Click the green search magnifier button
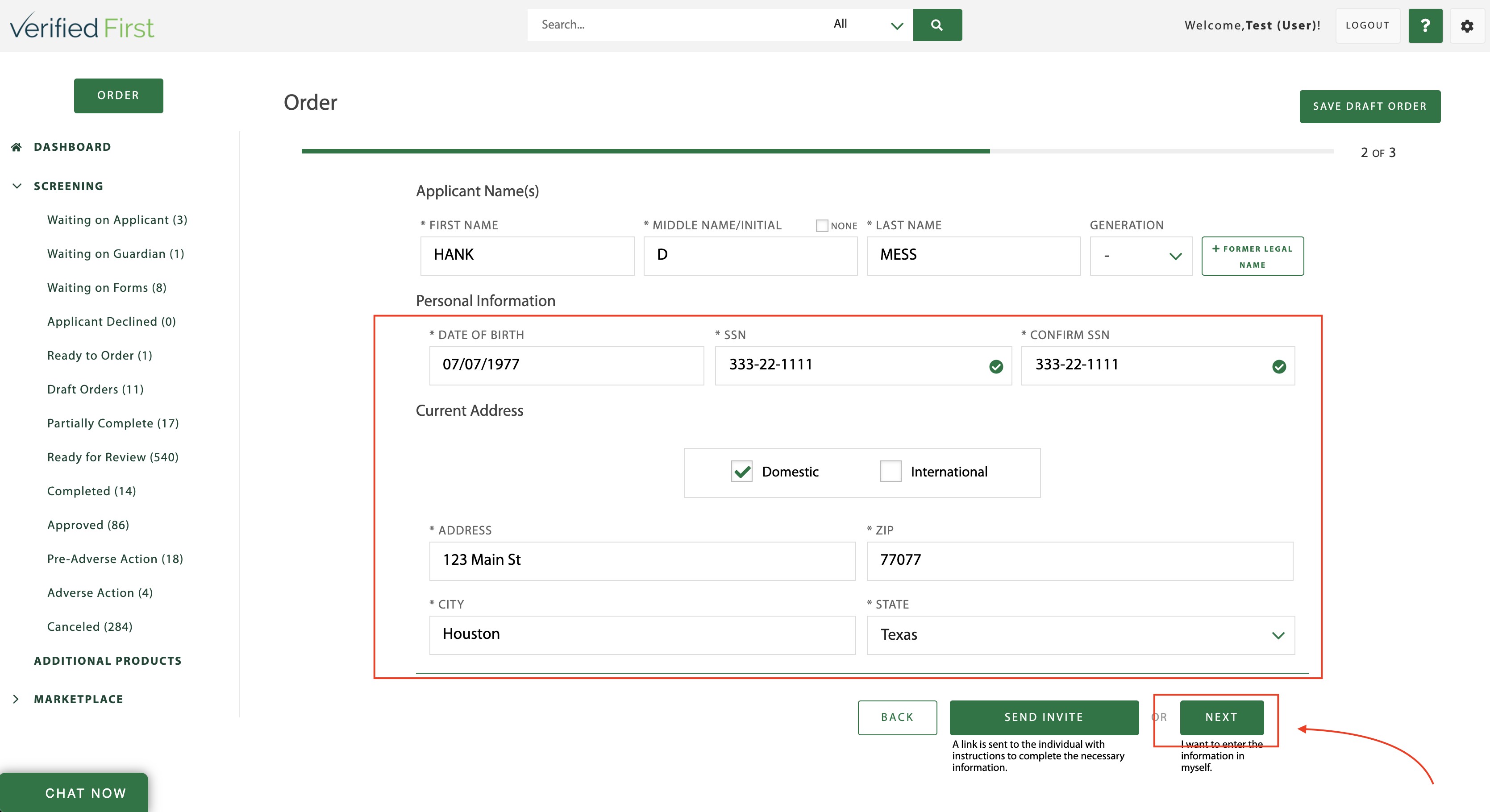The width and height of the screenshot is (1490, 812). [x=937, y=25]
